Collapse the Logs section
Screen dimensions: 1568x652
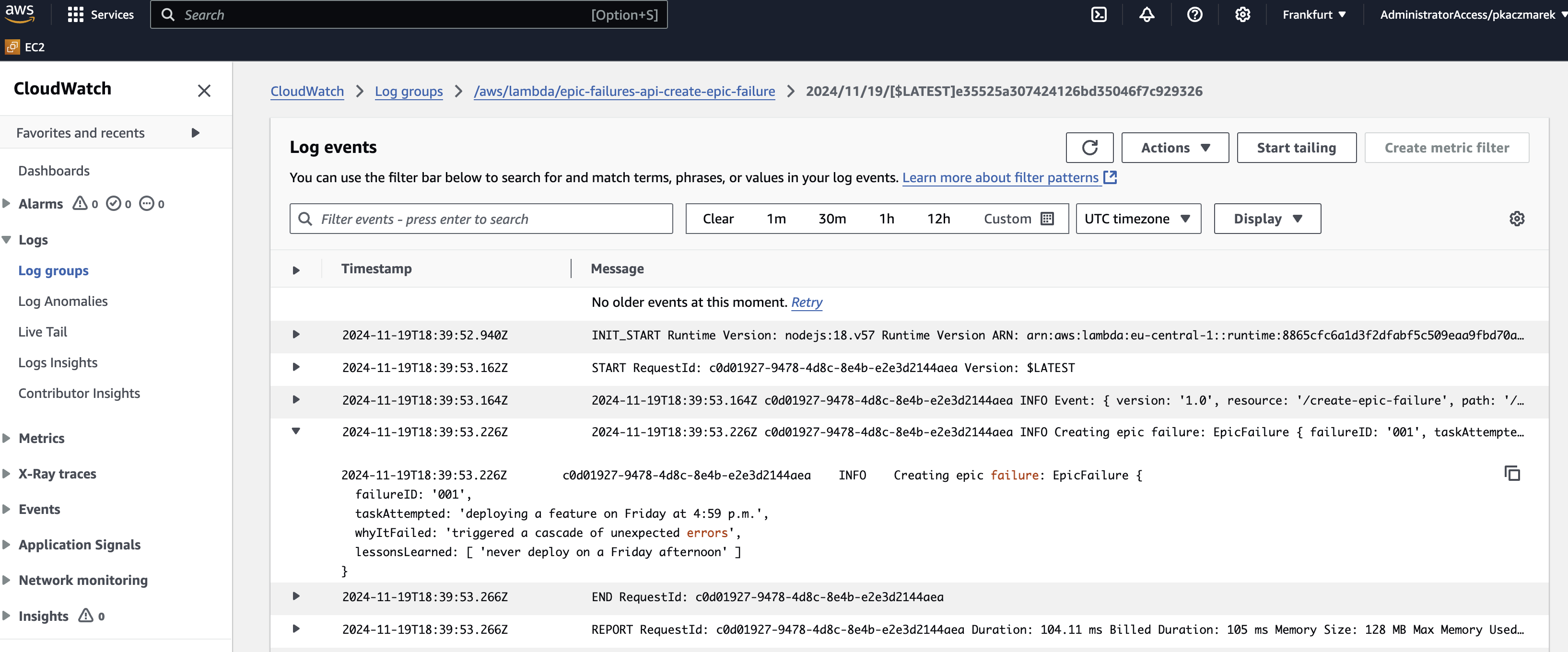click(x=7, y=239)
